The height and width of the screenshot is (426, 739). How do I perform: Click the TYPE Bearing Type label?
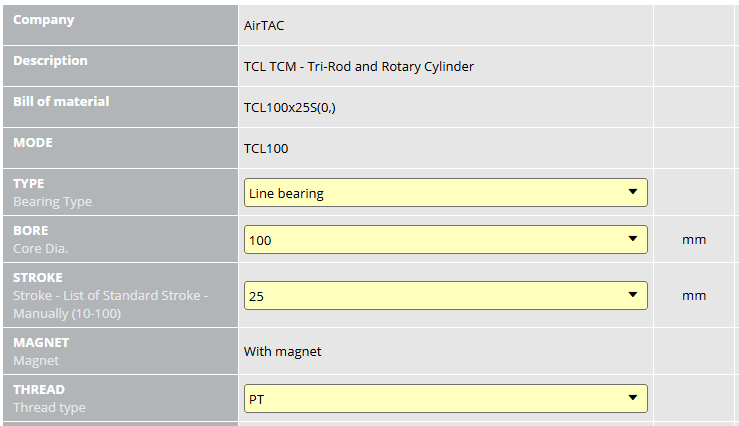click(x=52, y=192)
